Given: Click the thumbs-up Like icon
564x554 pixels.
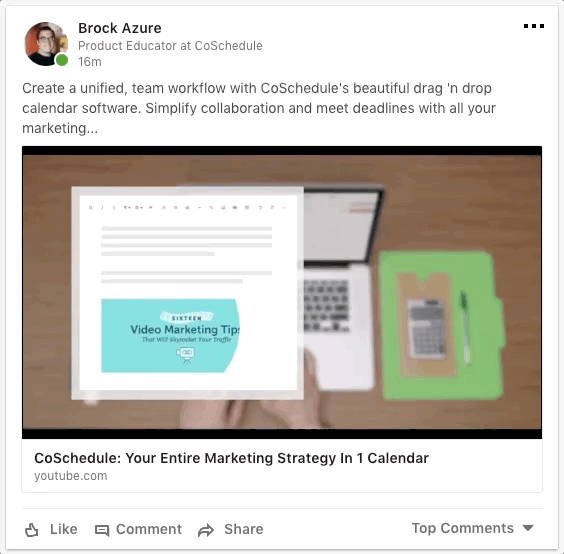Looking at the screenshot, I should click(32, 530).
